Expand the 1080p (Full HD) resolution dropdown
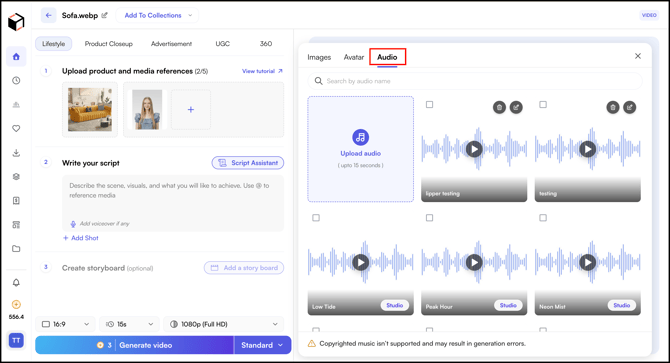The image size is (670, 363). (x=223, y=324)
